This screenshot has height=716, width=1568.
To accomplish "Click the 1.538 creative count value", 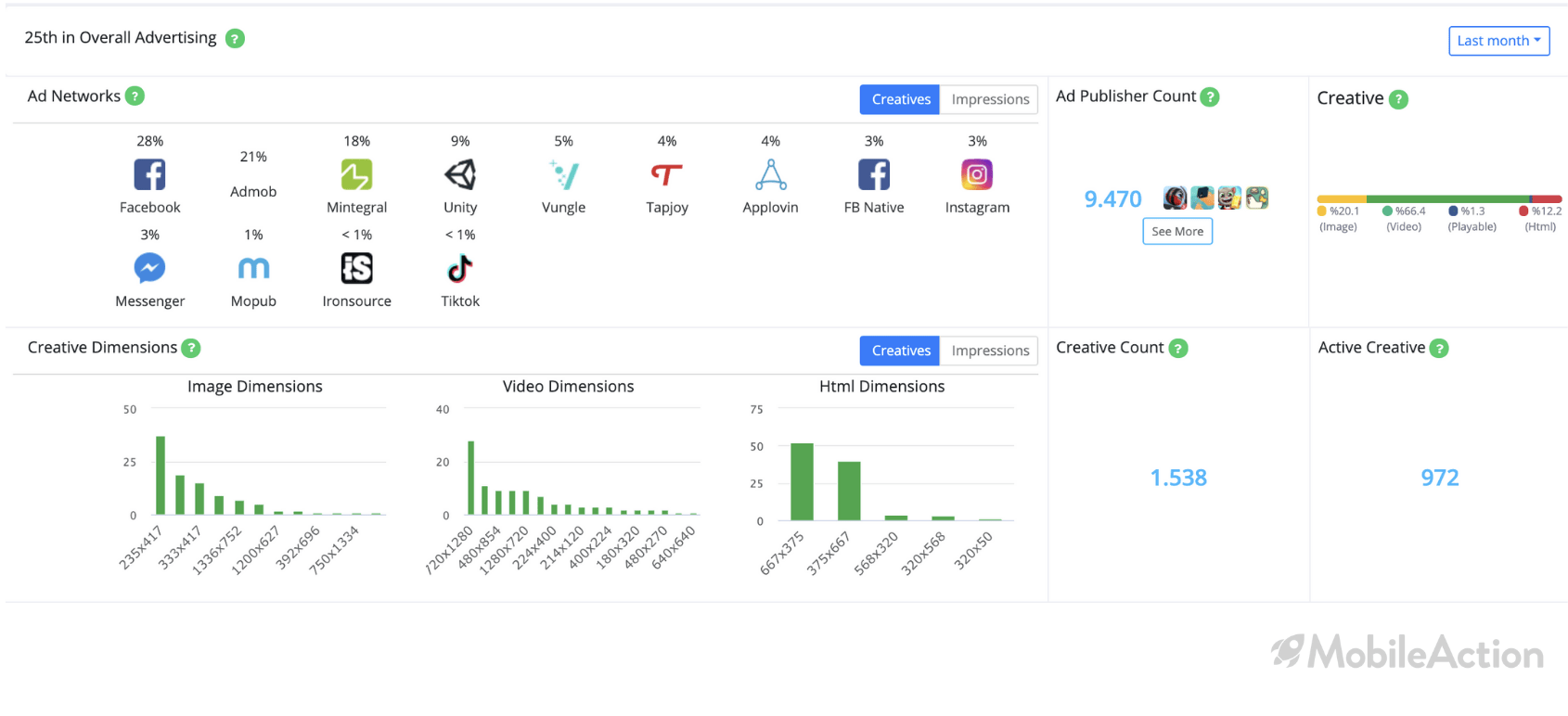I will point(1178,478).
